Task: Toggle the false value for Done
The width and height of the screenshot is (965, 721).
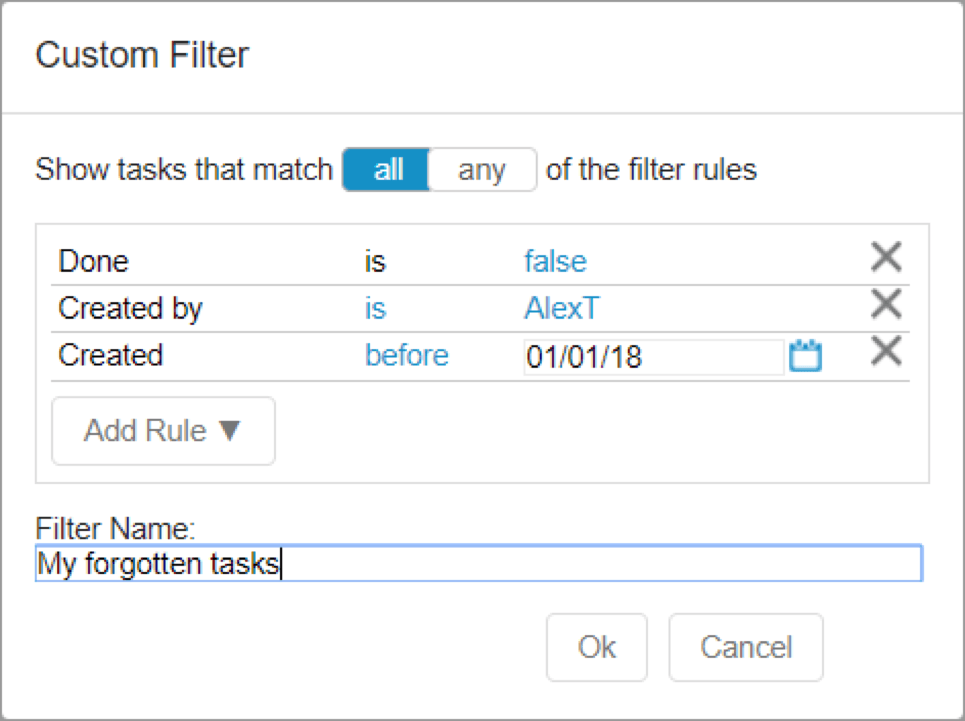Action: pos(555,261)
